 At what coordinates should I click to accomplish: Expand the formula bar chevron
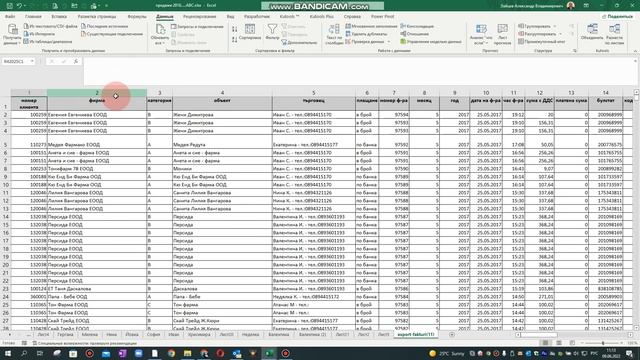tap(635, 61)
